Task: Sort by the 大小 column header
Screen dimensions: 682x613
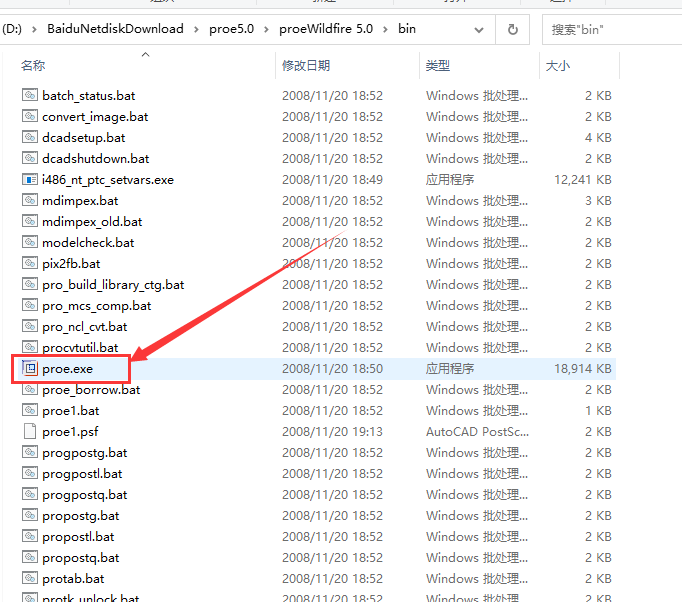Action: pyautogui.click(x=558, y=66)
